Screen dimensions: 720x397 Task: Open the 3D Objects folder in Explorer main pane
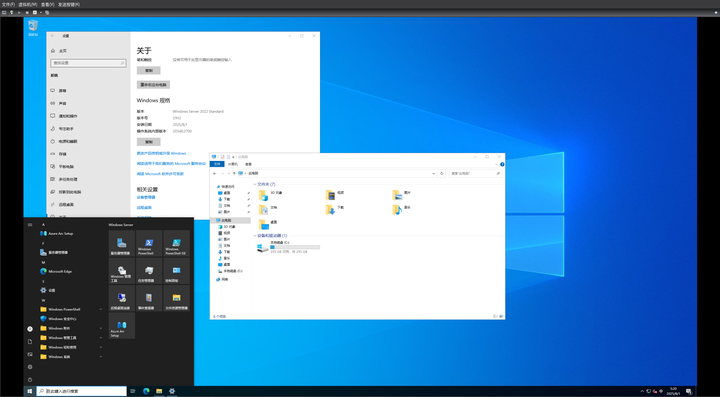(x=271, y=195)
